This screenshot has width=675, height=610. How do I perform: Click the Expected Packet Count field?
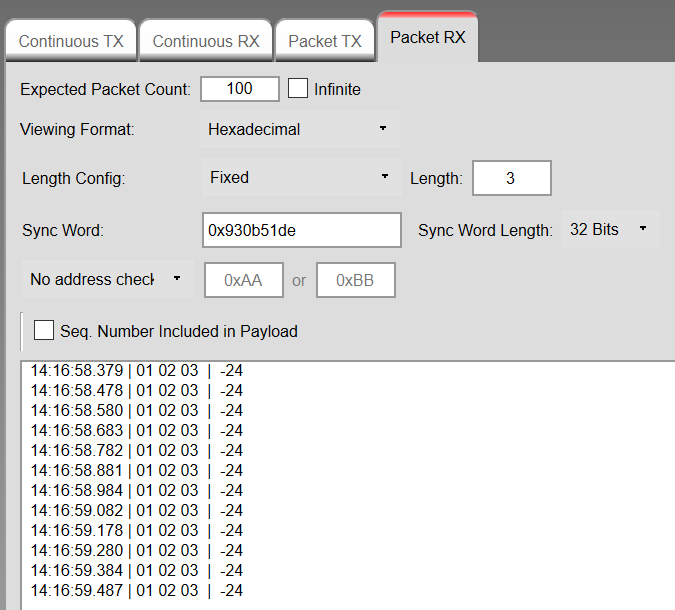[x=240, y=89]
